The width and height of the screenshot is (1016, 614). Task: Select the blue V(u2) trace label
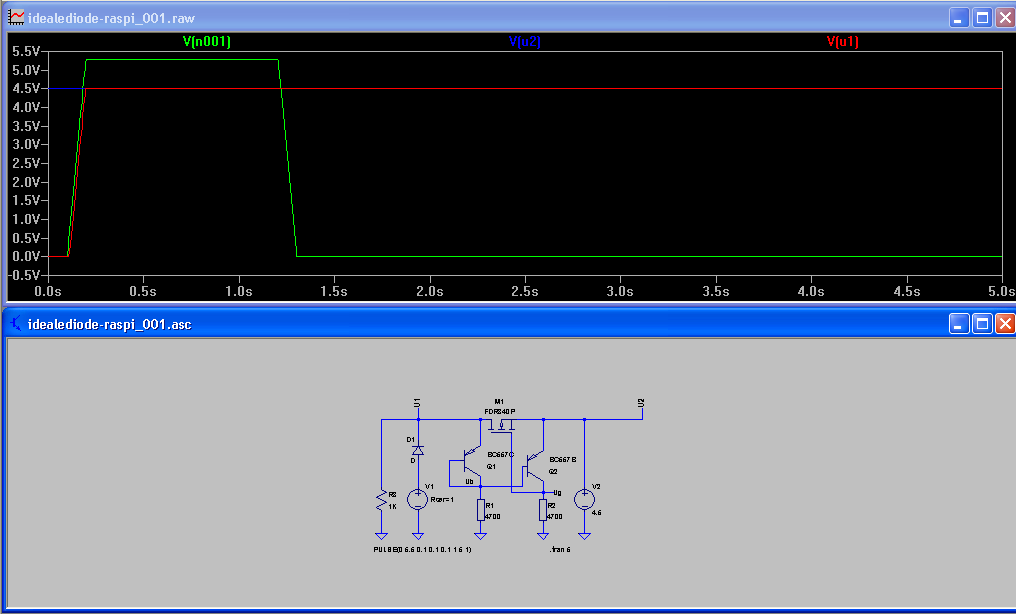click(x=525, y=41)
